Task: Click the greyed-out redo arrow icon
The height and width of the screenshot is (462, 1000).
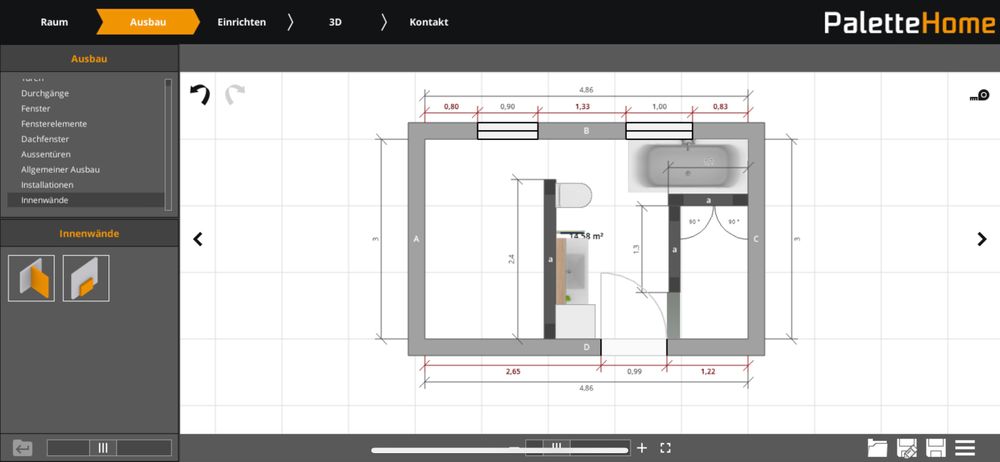Action: pyautogui.click(x=235, y=96)
